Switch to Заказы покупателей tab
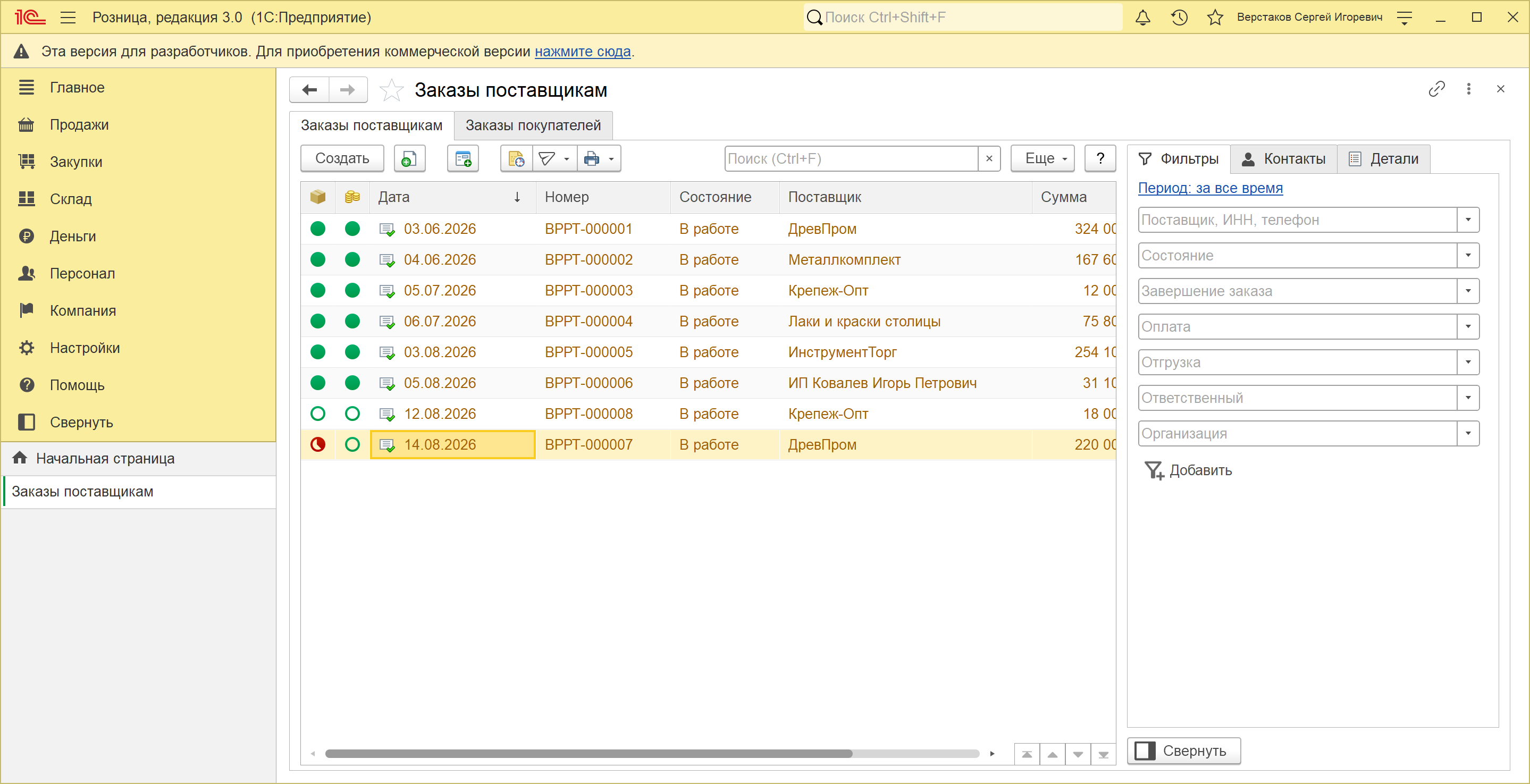This screenshot has width=1530, height=784. click(x=533, y=125)
